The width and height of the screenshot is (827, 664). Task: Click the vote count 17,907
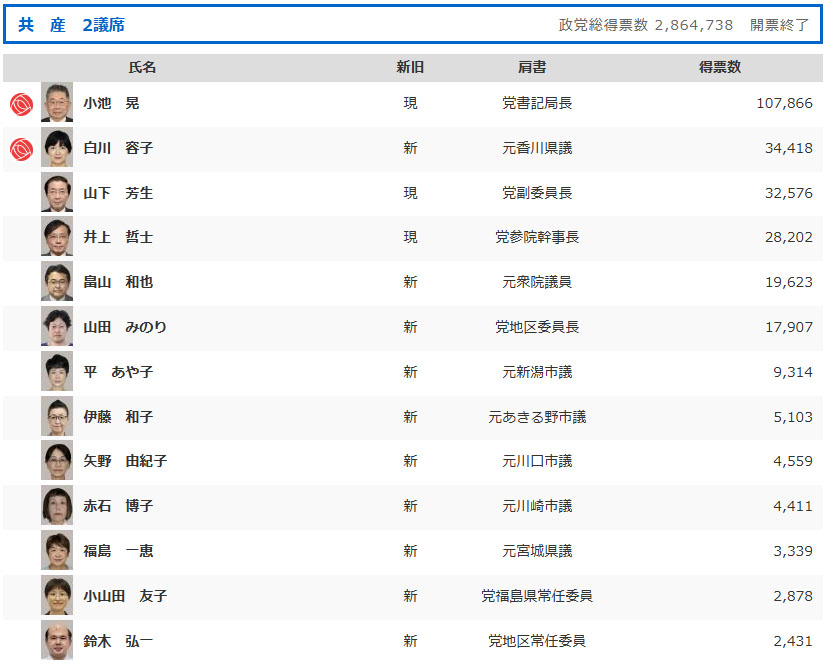click(x=788, y=326)
